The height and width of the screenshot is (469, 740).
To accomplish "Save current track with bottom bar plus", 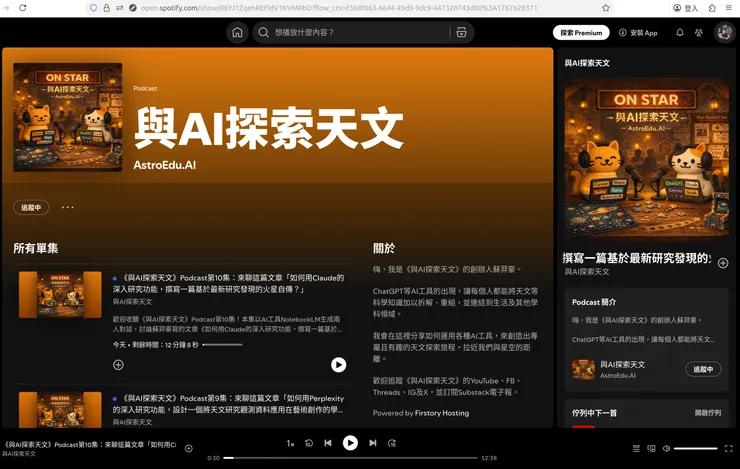I will click(188, 448).
